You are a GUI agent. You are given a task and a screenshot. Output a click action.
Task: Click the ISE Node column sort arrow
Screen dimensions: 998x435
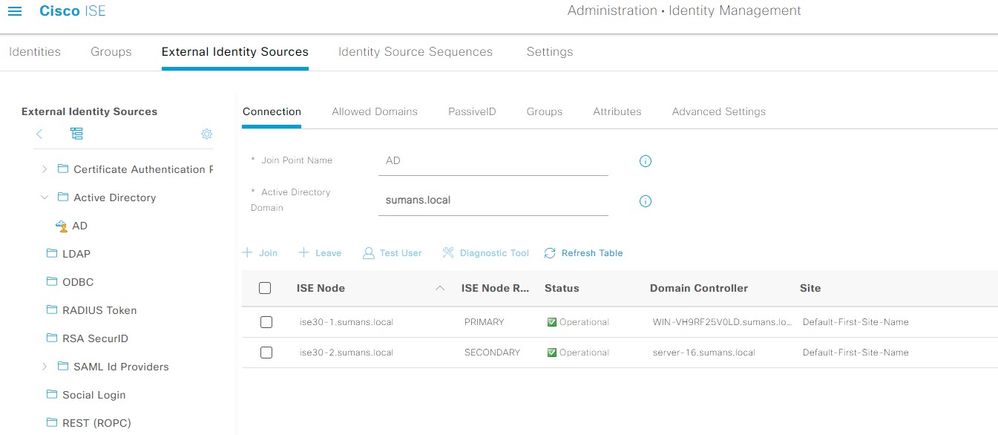pyautogui.click(x=440, y=289)
